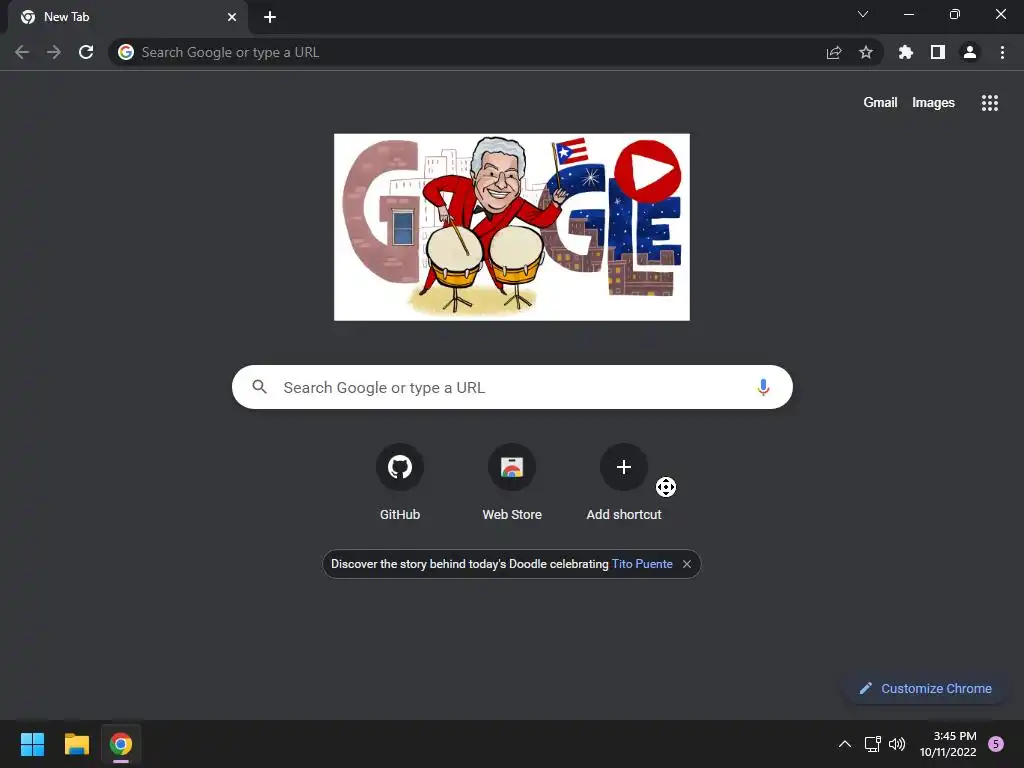Open the Web Store shortcut
Screen dimensions: 1024x768
[512, 482]
